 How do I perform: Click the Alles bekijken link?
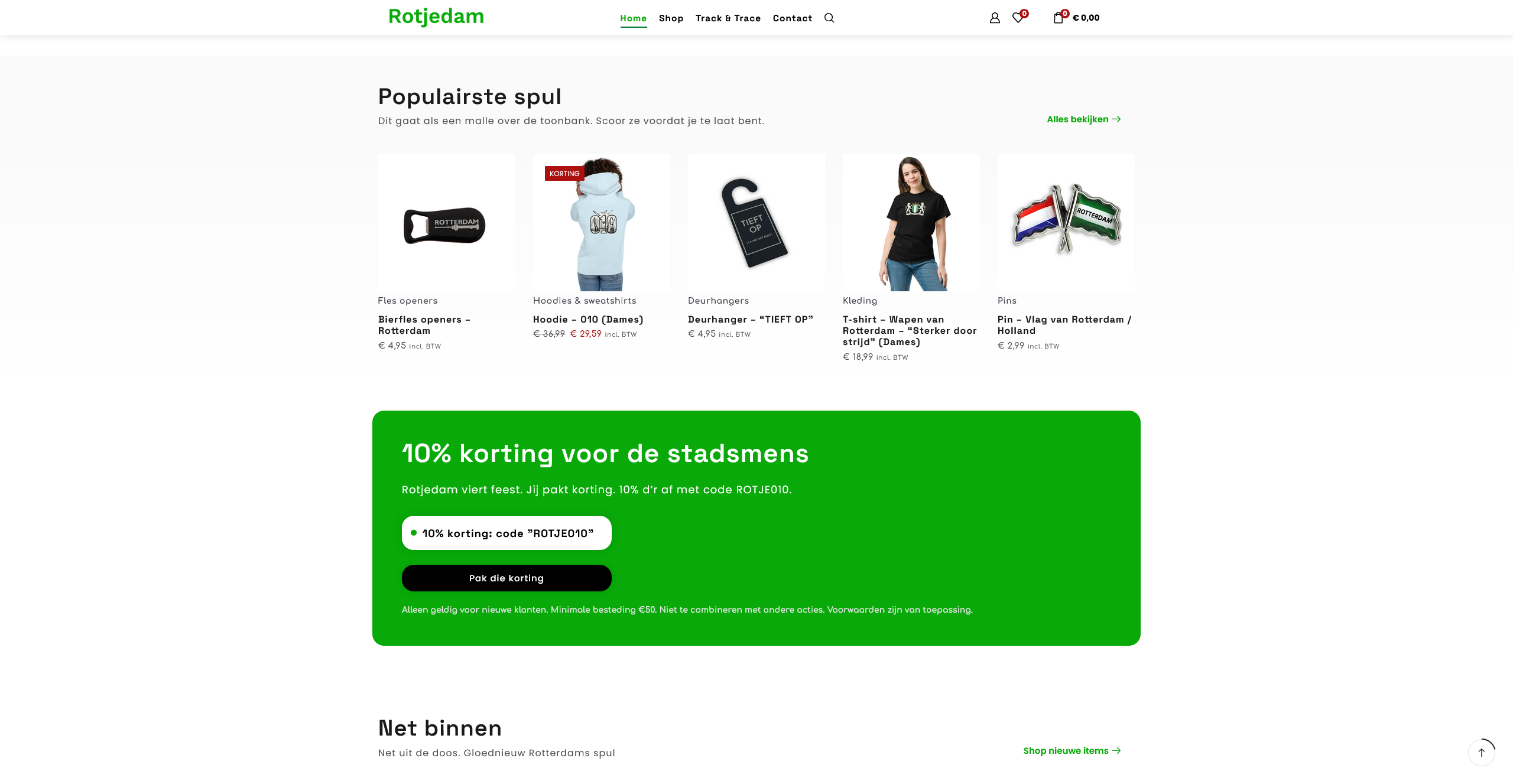[1083, 119]
